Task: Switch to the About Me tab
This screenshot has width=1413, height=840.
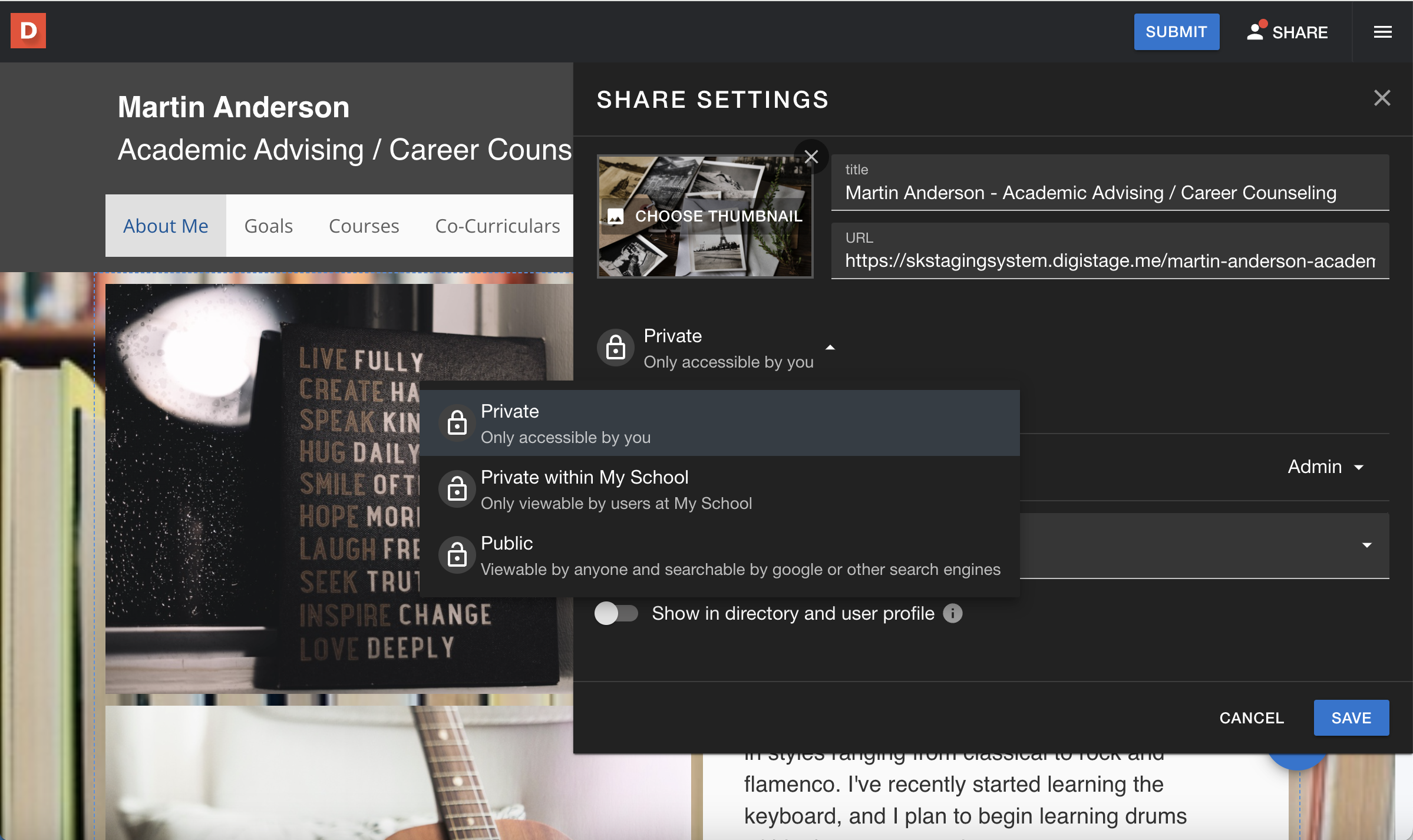Action: (x=166, y=226)
